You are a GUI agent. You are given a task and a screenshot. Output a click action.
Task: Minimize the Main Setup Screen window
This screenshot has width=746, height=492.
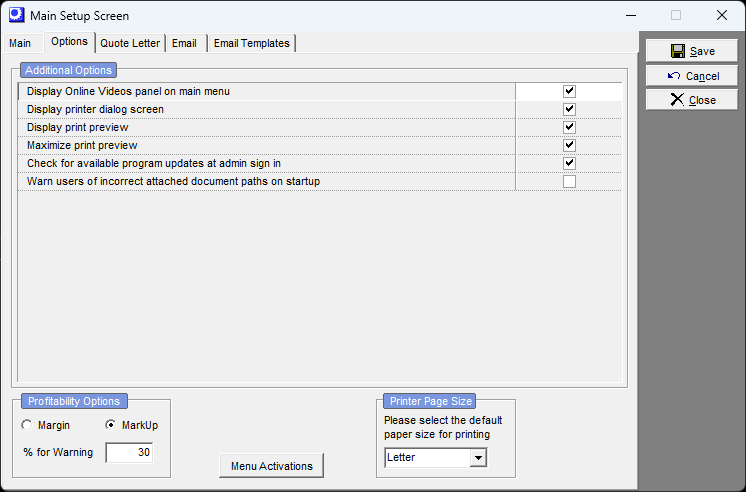[x=631, y=15]
